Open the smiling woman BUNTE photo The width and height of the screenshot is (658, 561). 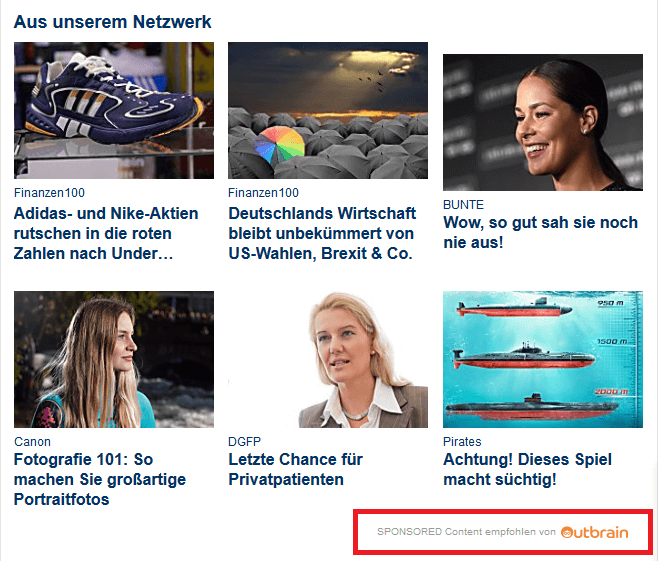tap(543, 122)
